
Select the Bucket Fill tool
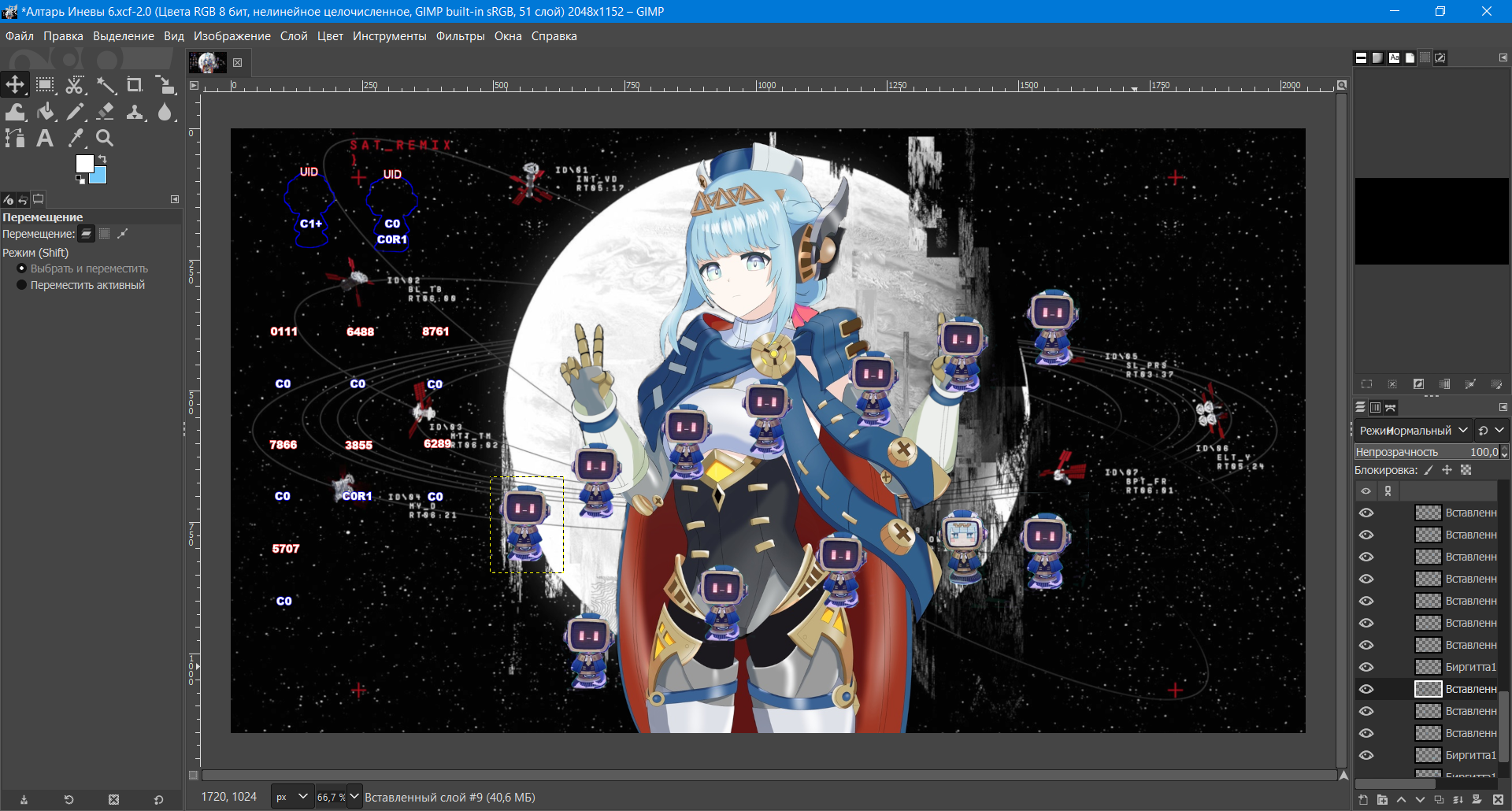45,112
